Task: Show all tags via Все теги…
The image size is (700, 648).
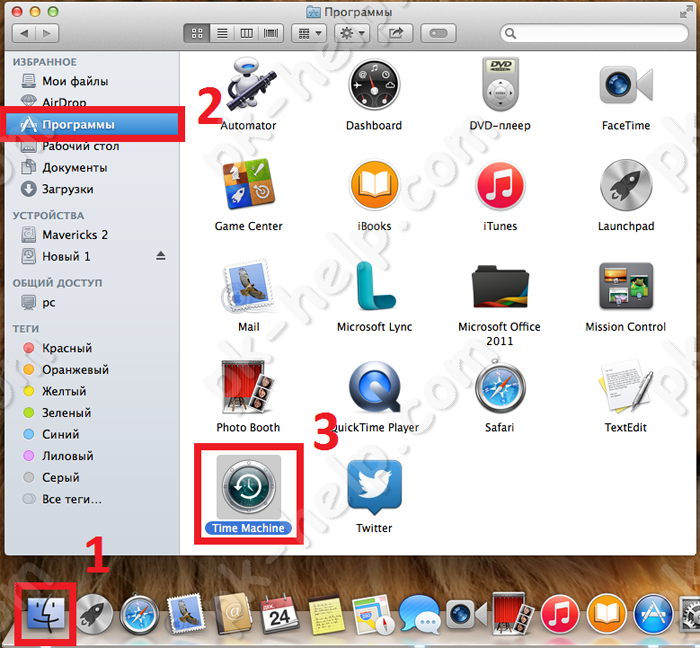Action: (x=92, y=499)
